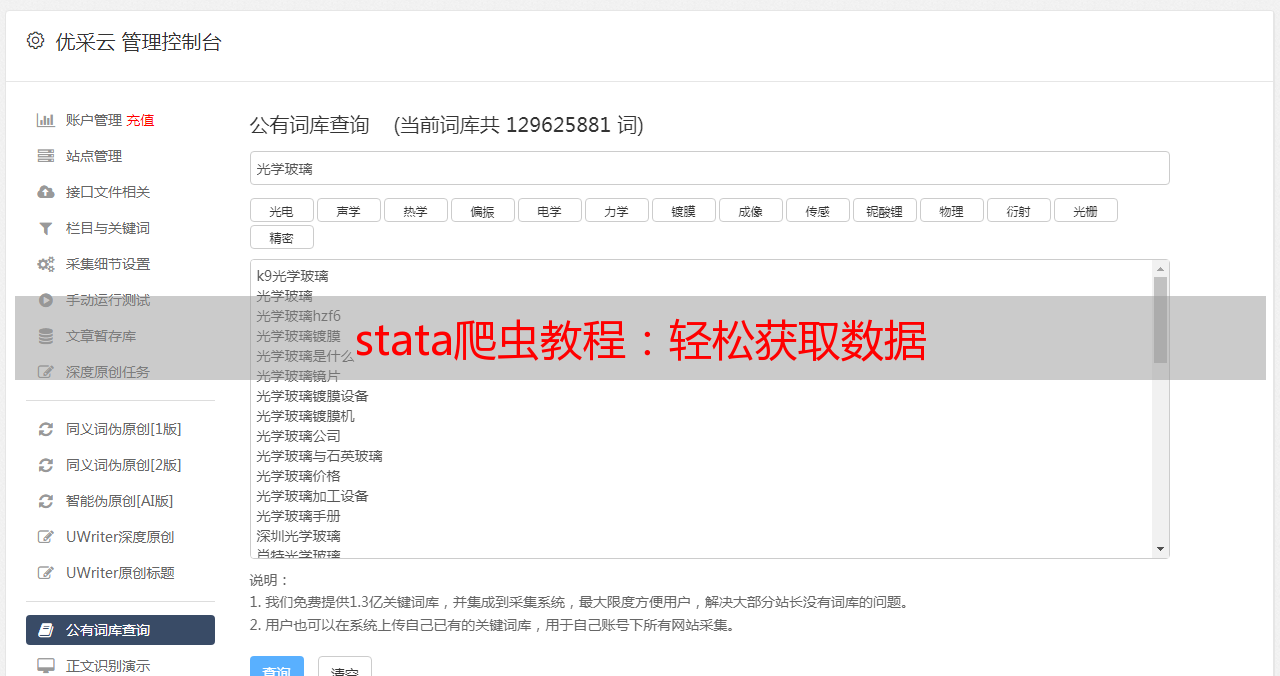This screenshot has height=676, width=1280.
Task: Click the red 充值 recharge link
Action: coord(140,120)
